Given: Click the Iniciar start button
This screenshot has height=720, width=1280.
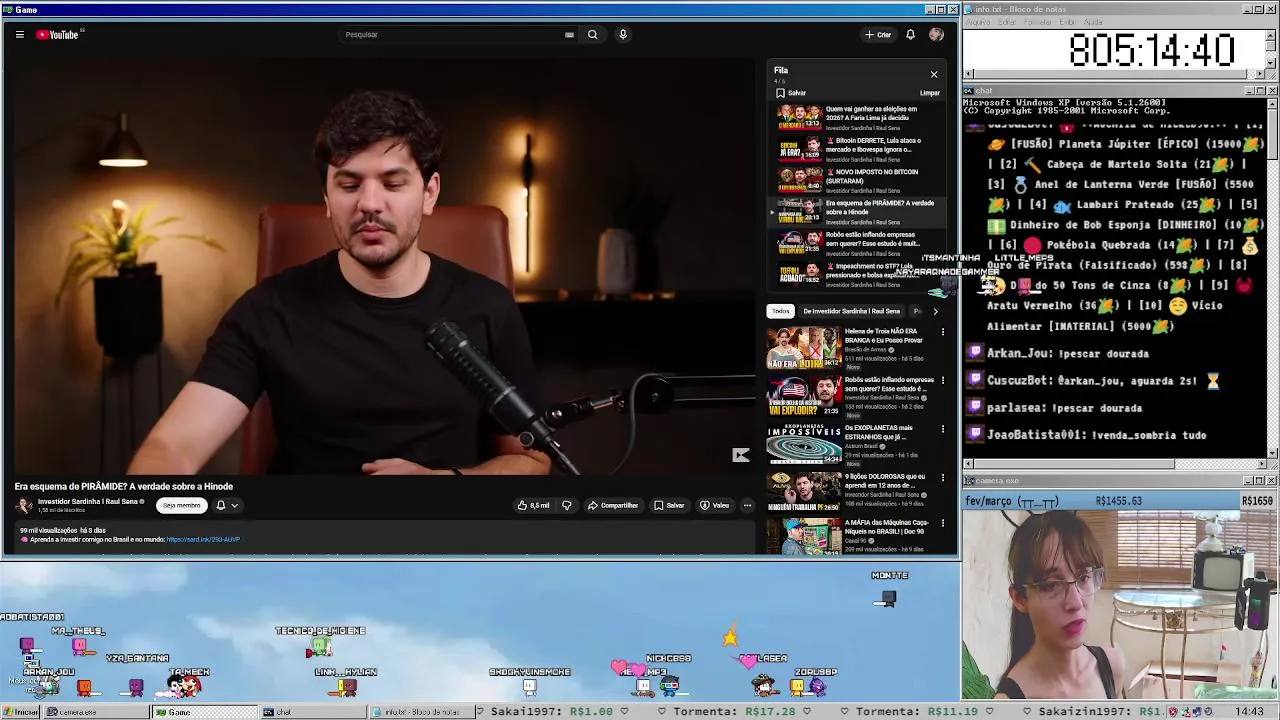Looking at the screenshot, I should click(20, 712).
